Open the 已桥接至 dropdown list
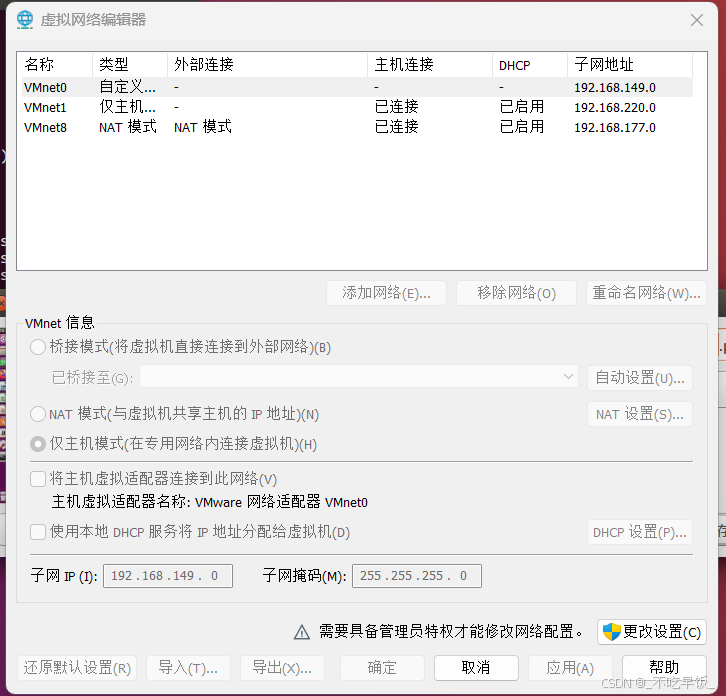Image resolution: width=726 pixels, height=696 pixels. click(x=359, y=377)
